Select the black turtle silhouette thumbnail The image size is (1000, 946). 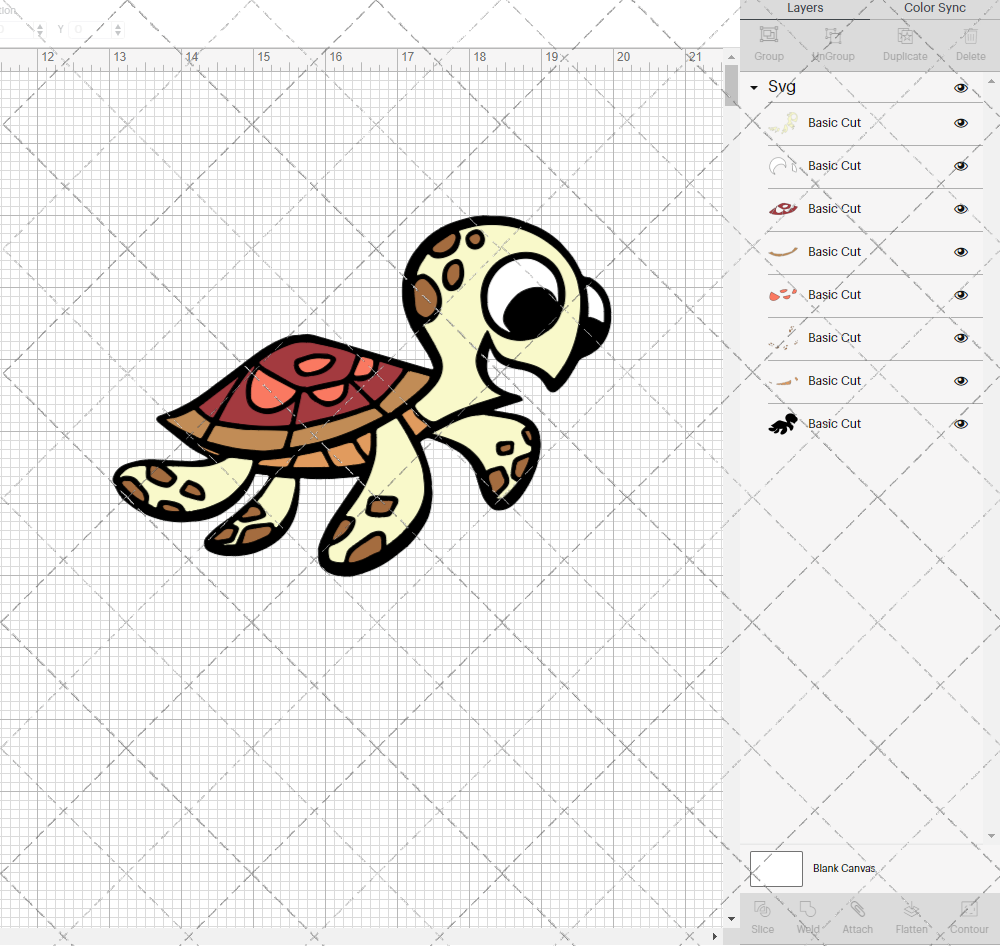coord(783,424)
